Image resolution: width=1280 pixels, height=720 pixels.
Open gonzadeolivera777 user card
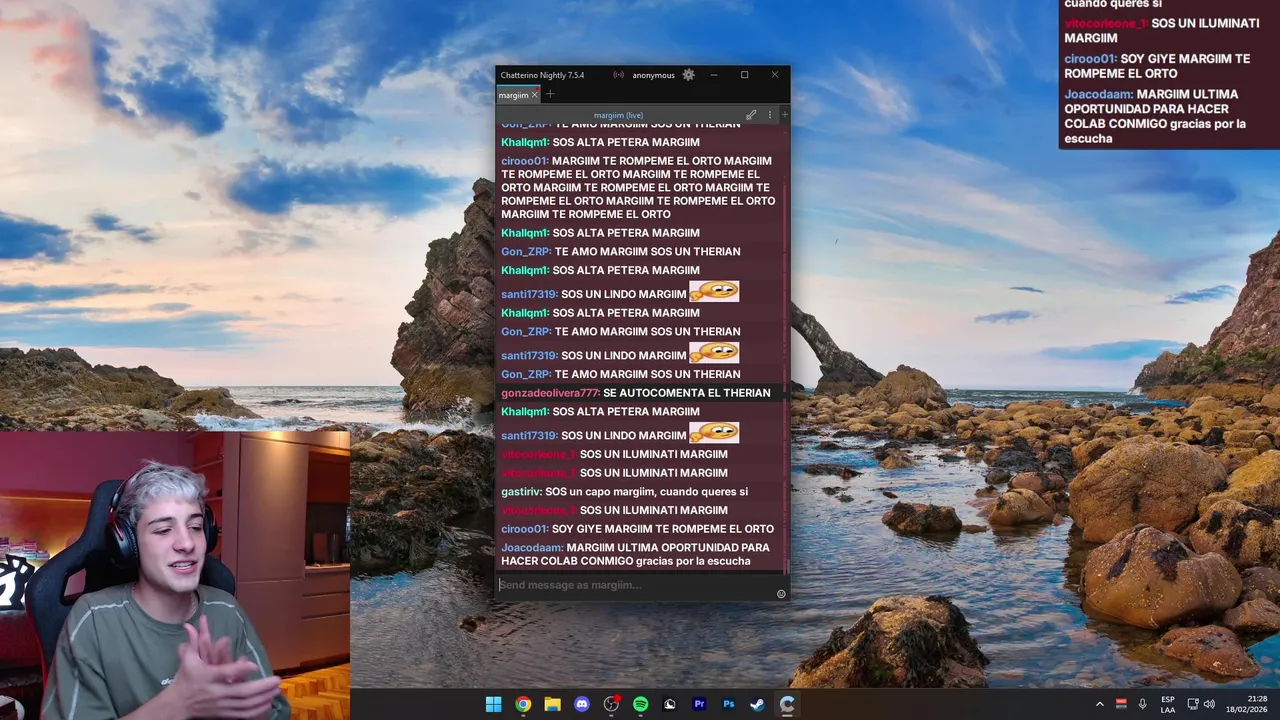click(x=550, y=393)
